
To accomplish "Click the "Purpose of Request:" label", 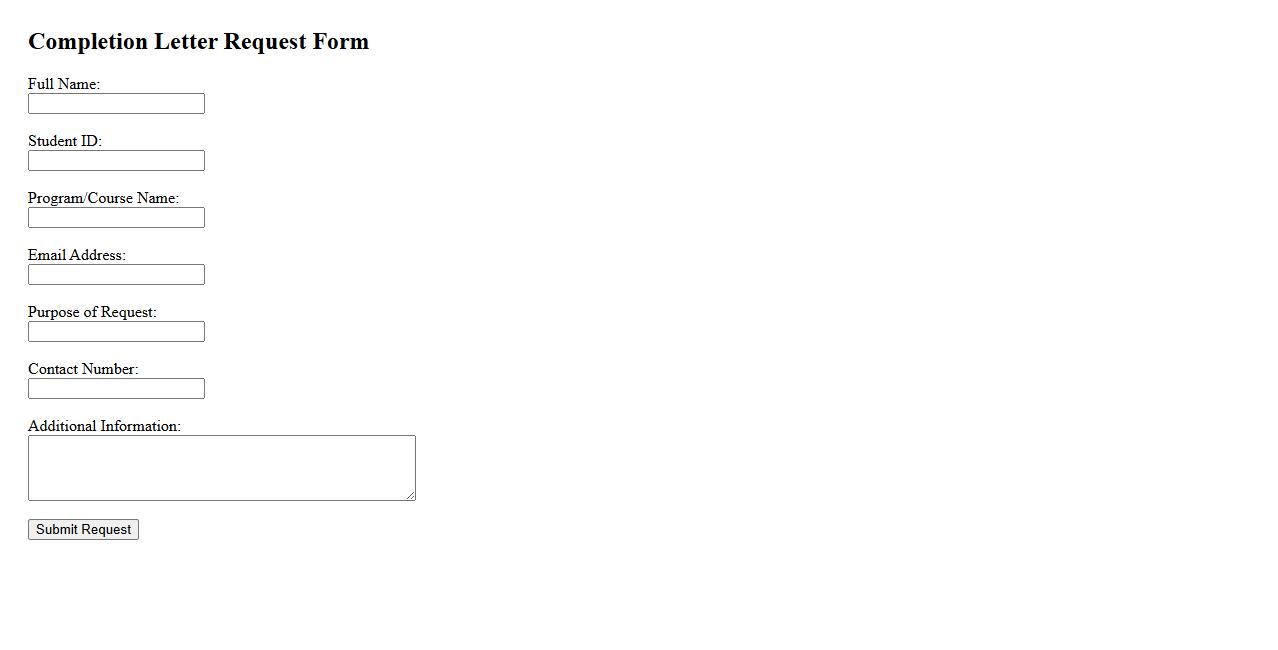I will [92, 312].
